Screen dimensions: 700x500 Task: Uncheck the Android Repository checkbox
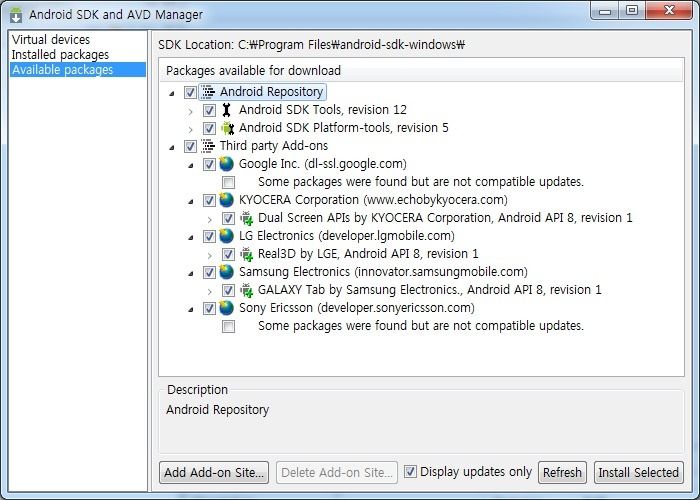190,92
